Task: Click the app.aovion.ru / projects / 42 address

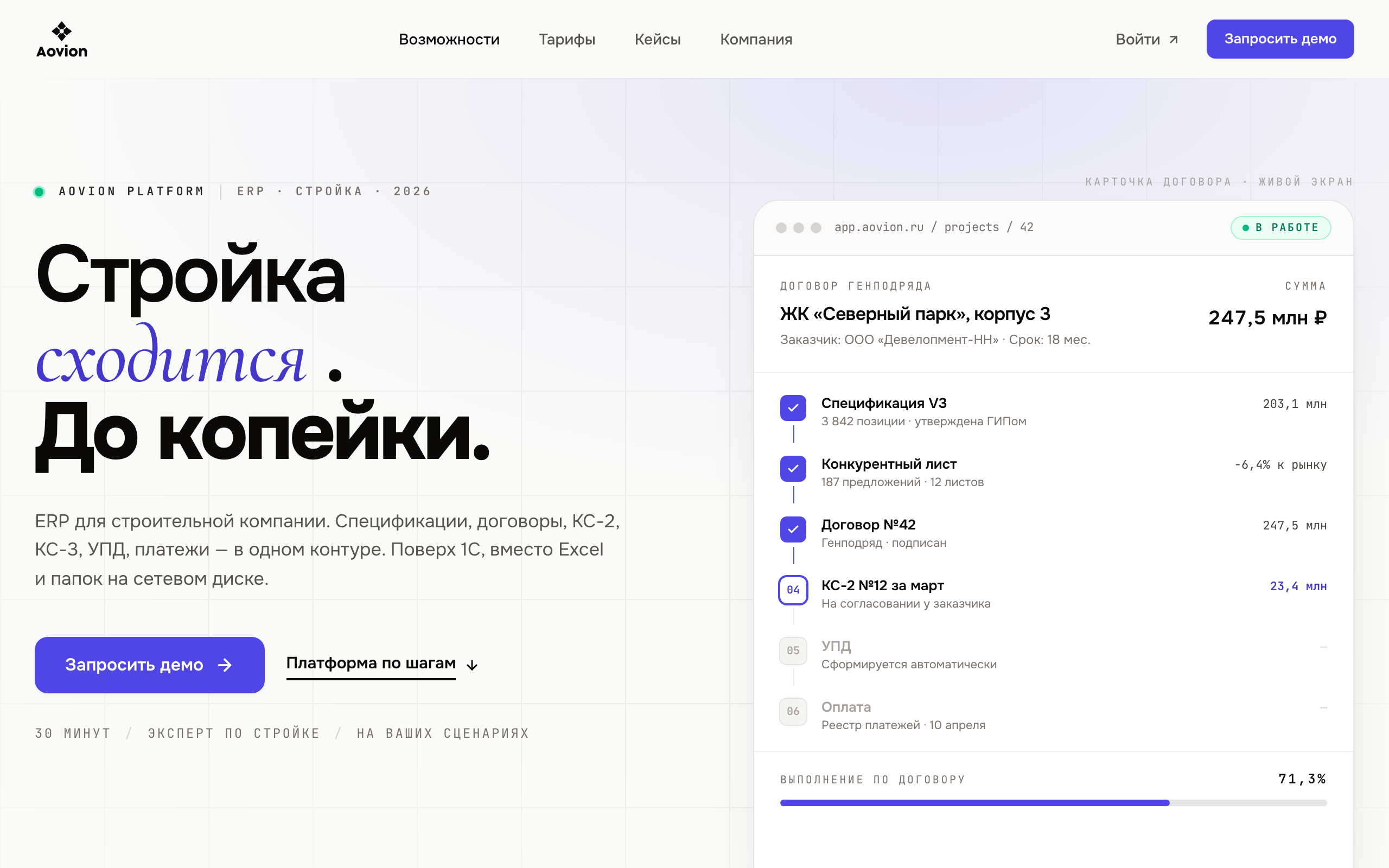Action: pyautogui.click(x=934, y=227)
